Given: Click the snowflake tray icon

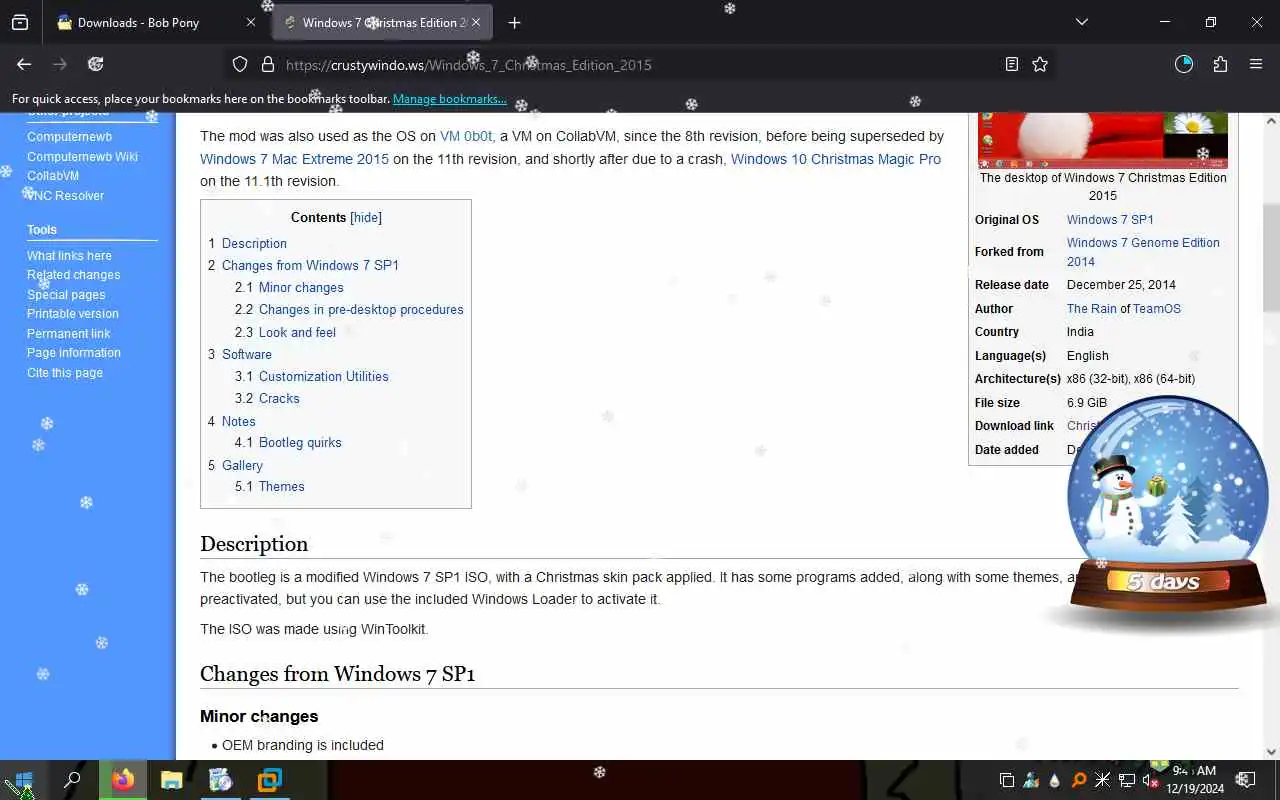Looking at the screenshot, I should pyautogui.click(x=1103, y=781).
